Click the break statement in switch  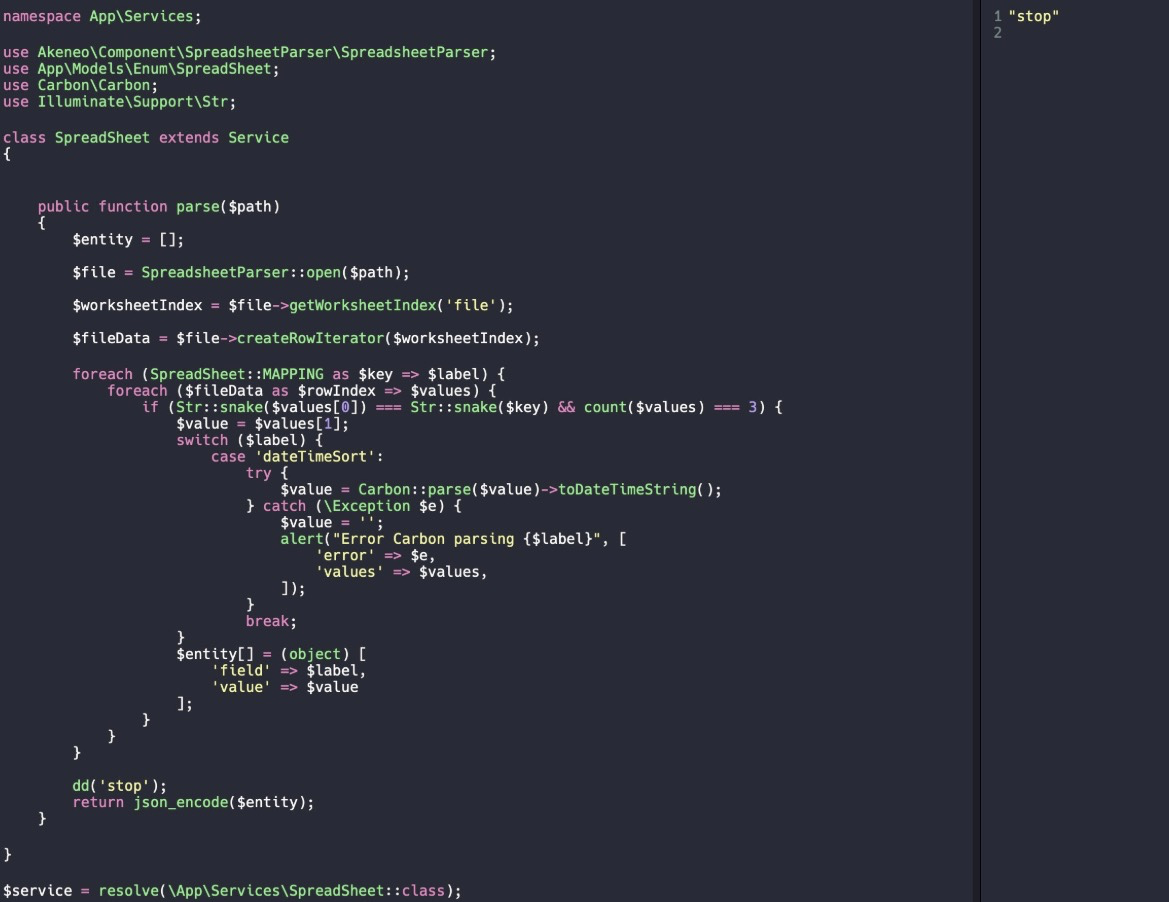coord(270,621)
